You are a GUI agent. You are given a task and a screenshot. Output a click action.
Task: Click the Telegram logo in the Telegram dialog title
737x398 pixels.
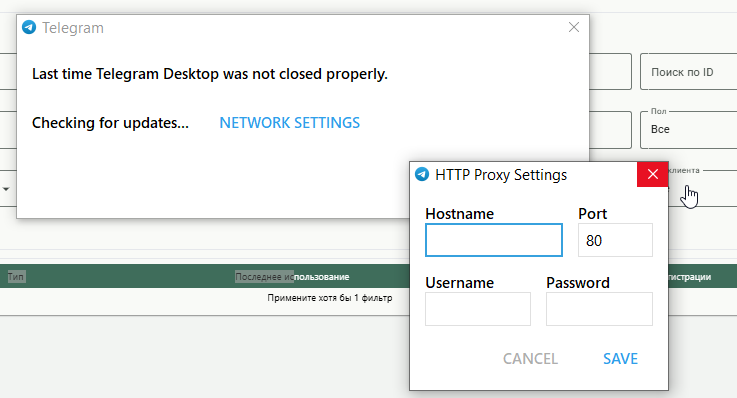point(29,28)
